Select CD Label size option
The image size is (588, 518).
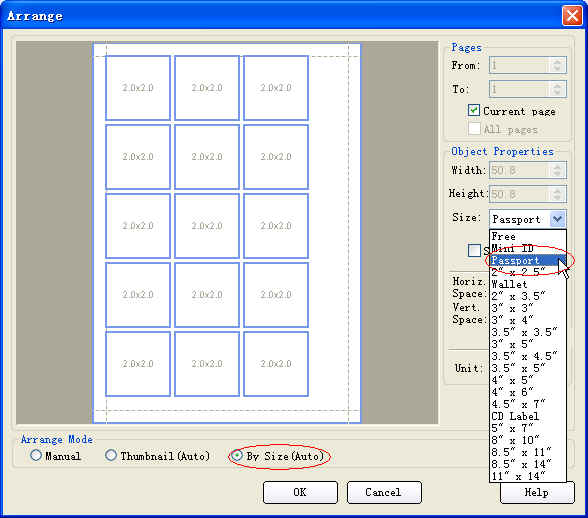coord(528,416)
